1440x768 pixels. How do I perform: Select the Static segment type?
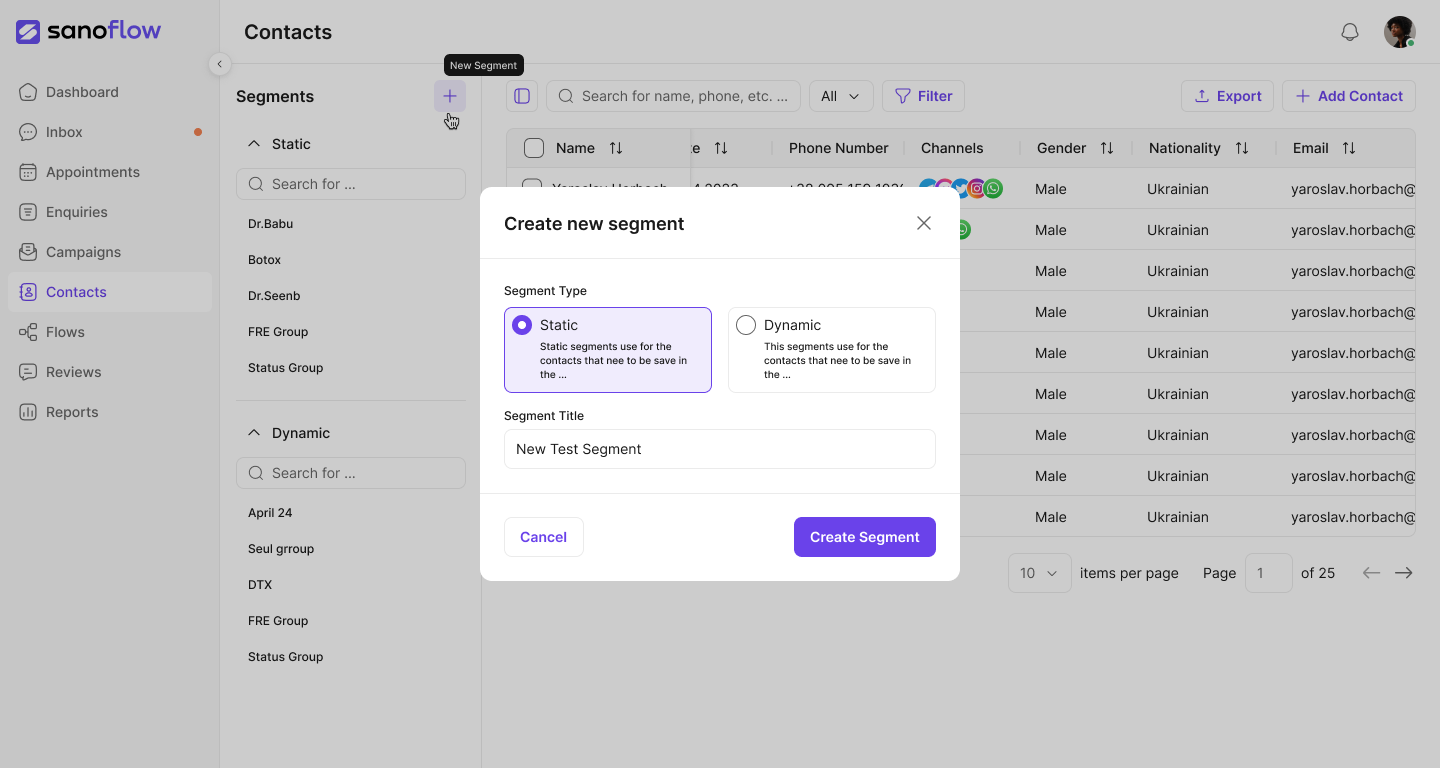[608, 350]
